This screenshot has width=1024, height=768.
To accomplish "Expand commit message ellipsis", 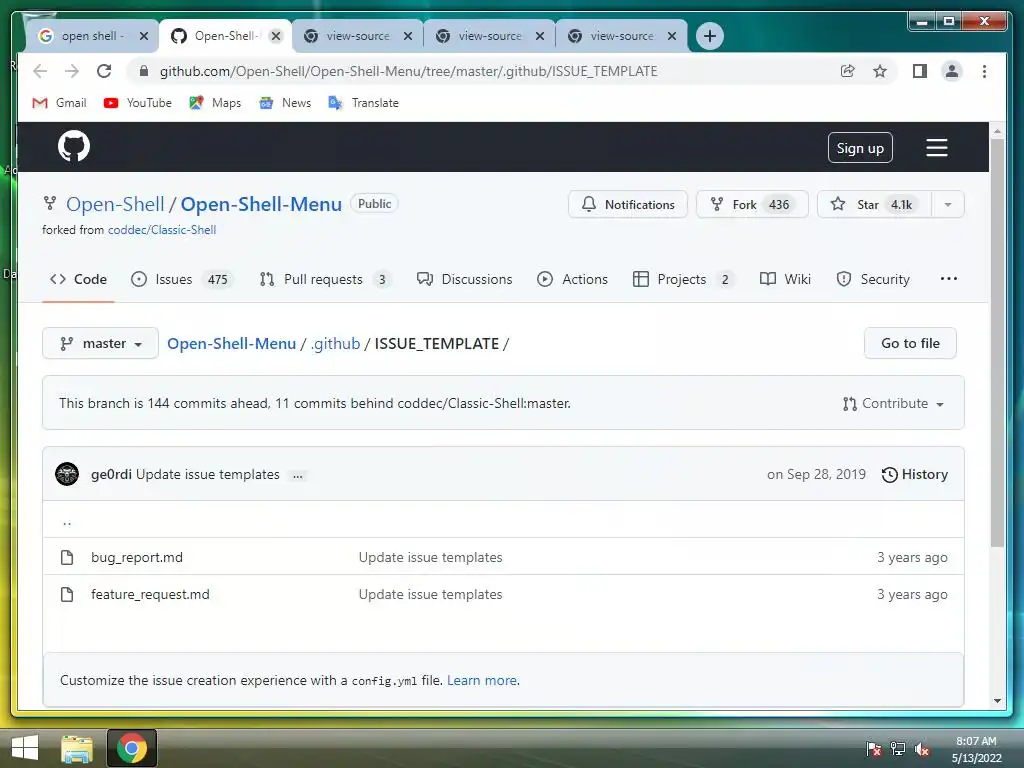I will point(298,475).
